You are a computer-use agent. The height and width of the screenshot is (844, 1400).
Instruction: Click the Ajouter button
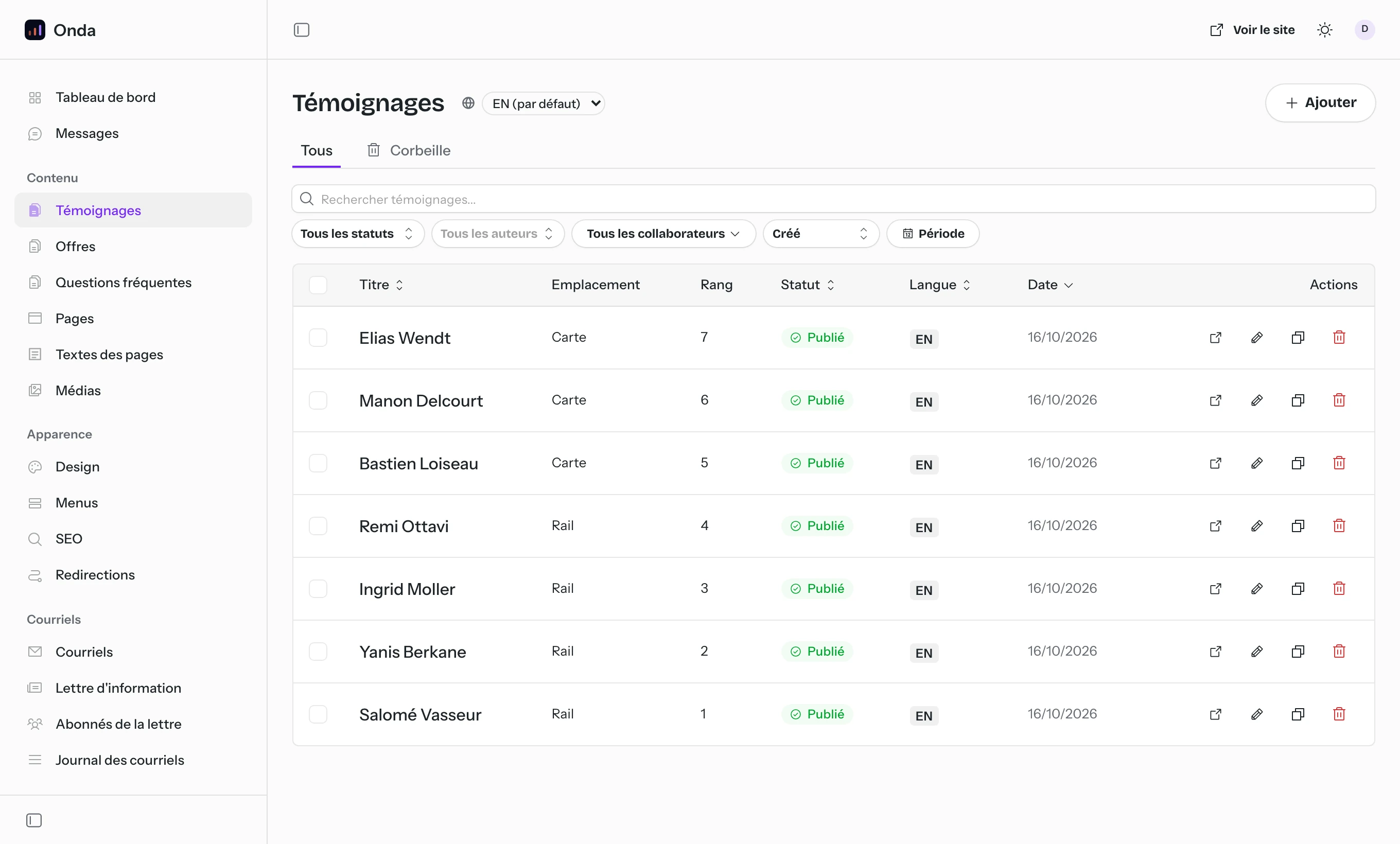tap(1320, 103)
